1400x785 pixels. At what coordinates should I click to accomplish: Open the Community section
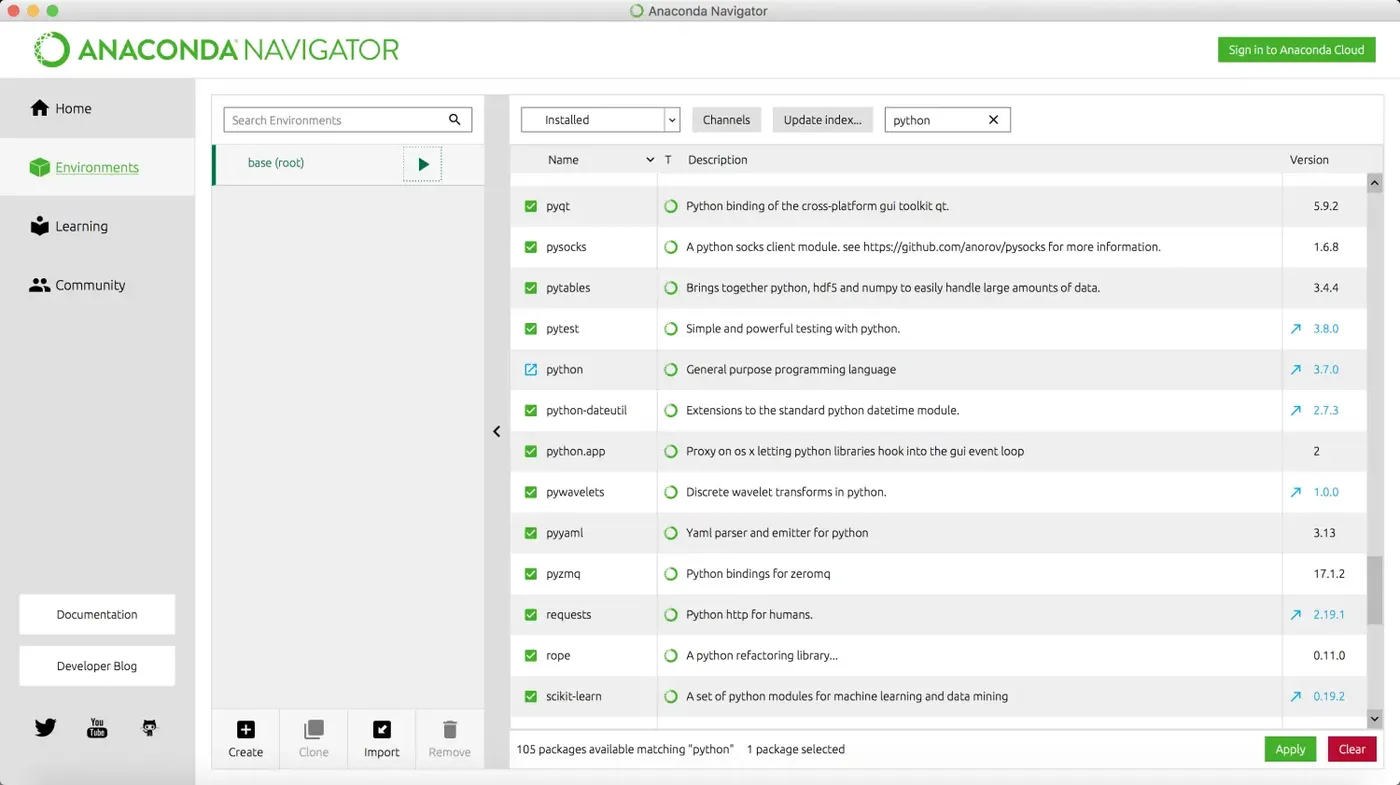tap(97, 285)
